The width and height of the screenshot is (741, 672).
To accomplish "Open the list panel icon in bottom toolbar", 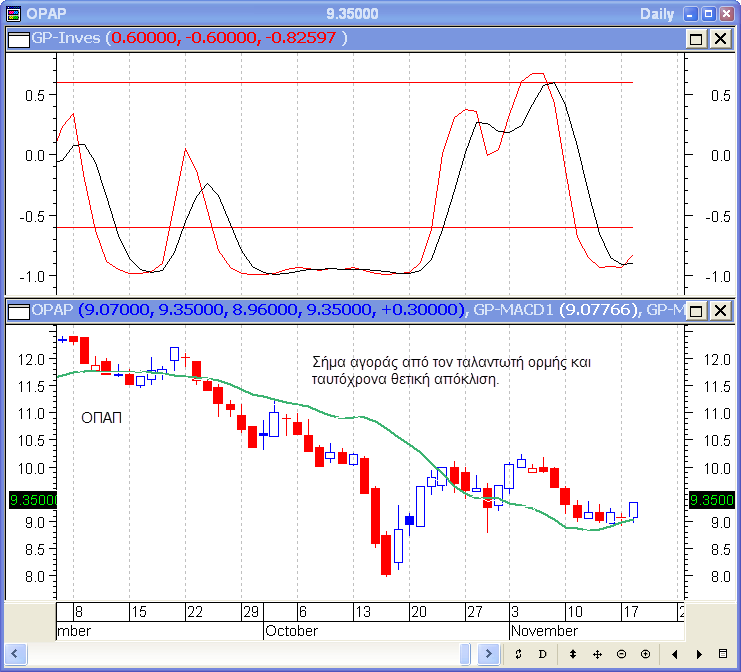I will (x=723, y=654).
